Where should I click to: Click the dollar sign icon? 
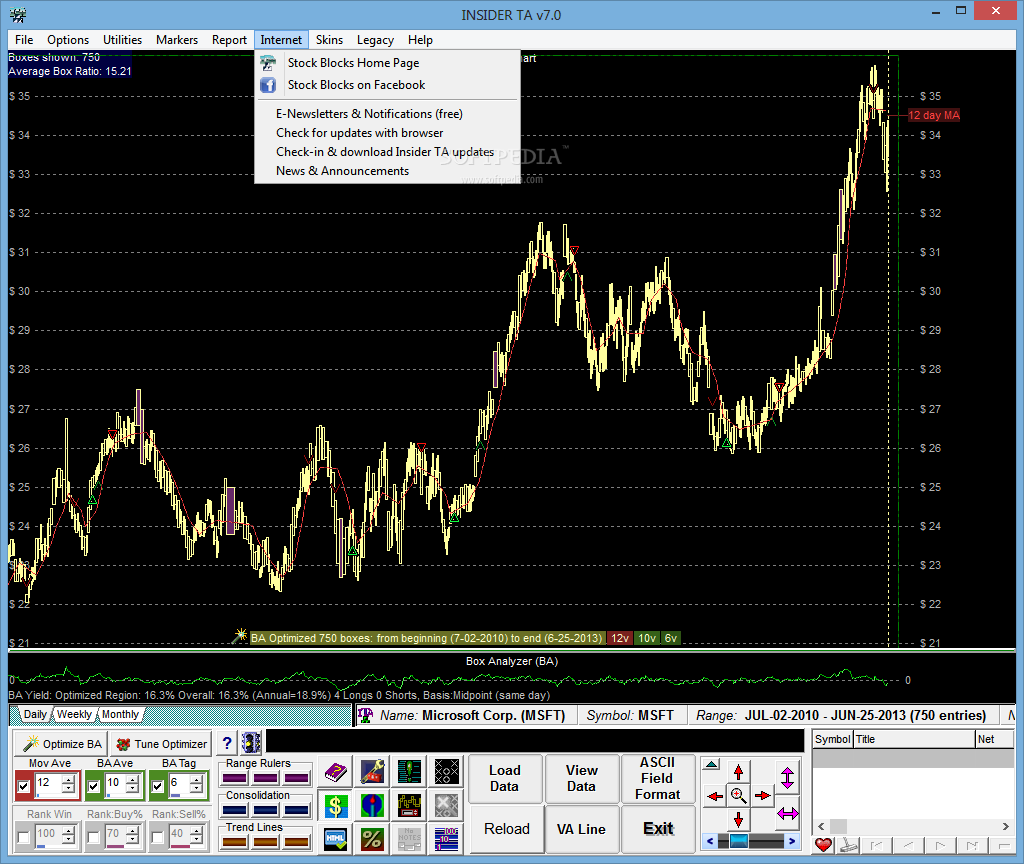point(335,806)
